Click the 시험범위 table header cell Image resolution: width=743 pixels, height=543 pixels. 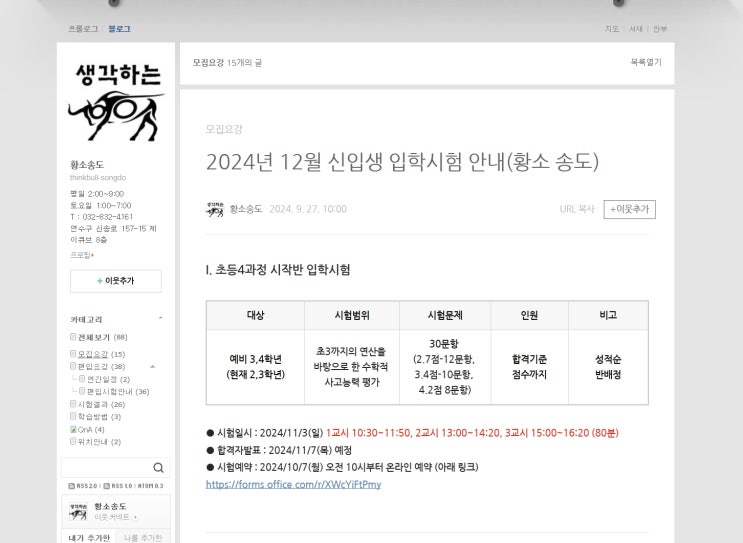point(352,315)
